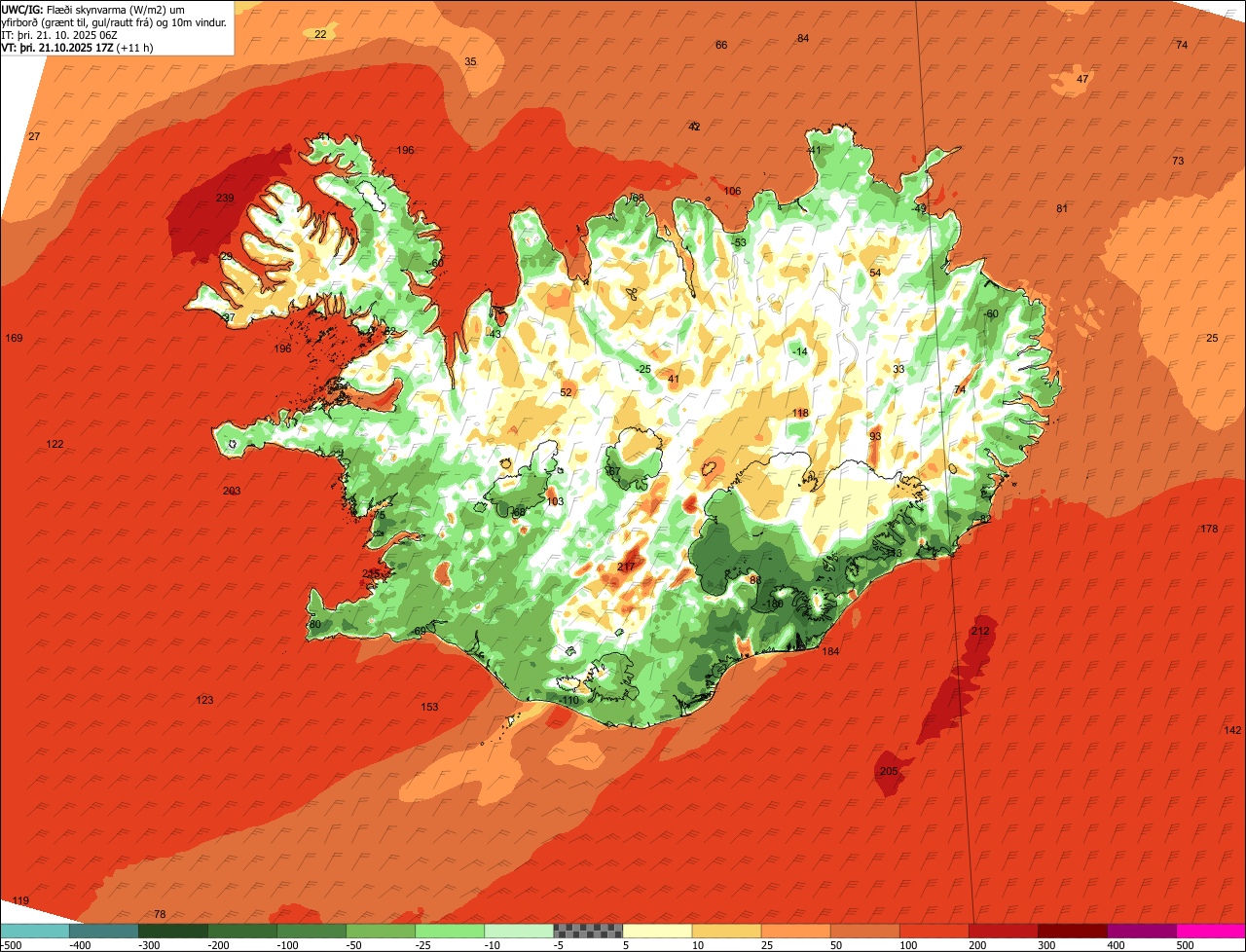Click the 239 value off the Westfjords
This screenshot has height=952, width=1246.
pyautogui.click(x=225, y=198)
